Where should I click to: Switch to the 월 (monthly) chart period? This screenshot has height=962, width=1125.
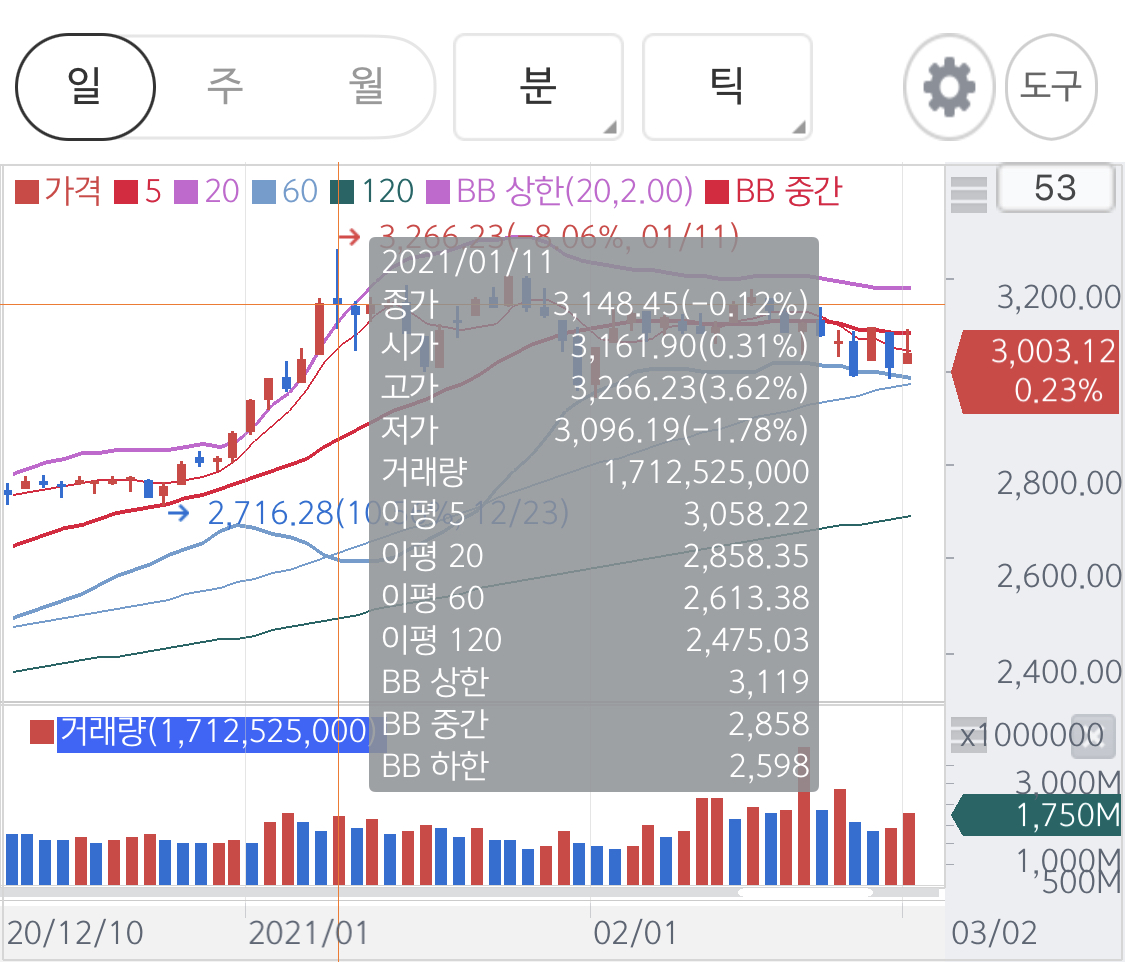point(366,87)
